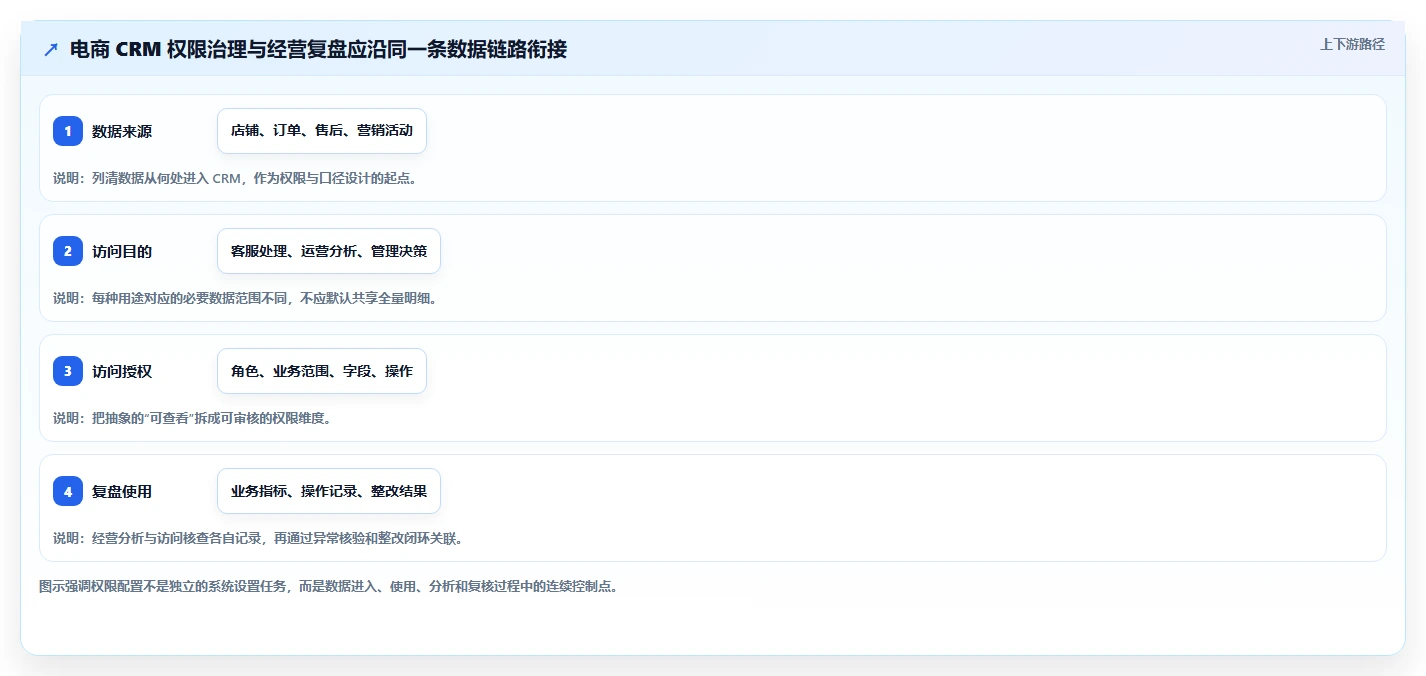Click the 访问目的 step label
The width and height of the screenshot is (1426, 676).
(x=122, y=251)
